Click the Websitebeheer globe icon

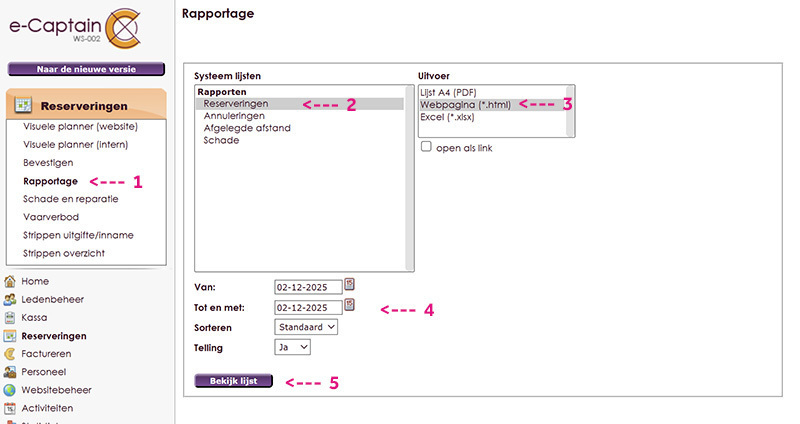coord(10,390)
